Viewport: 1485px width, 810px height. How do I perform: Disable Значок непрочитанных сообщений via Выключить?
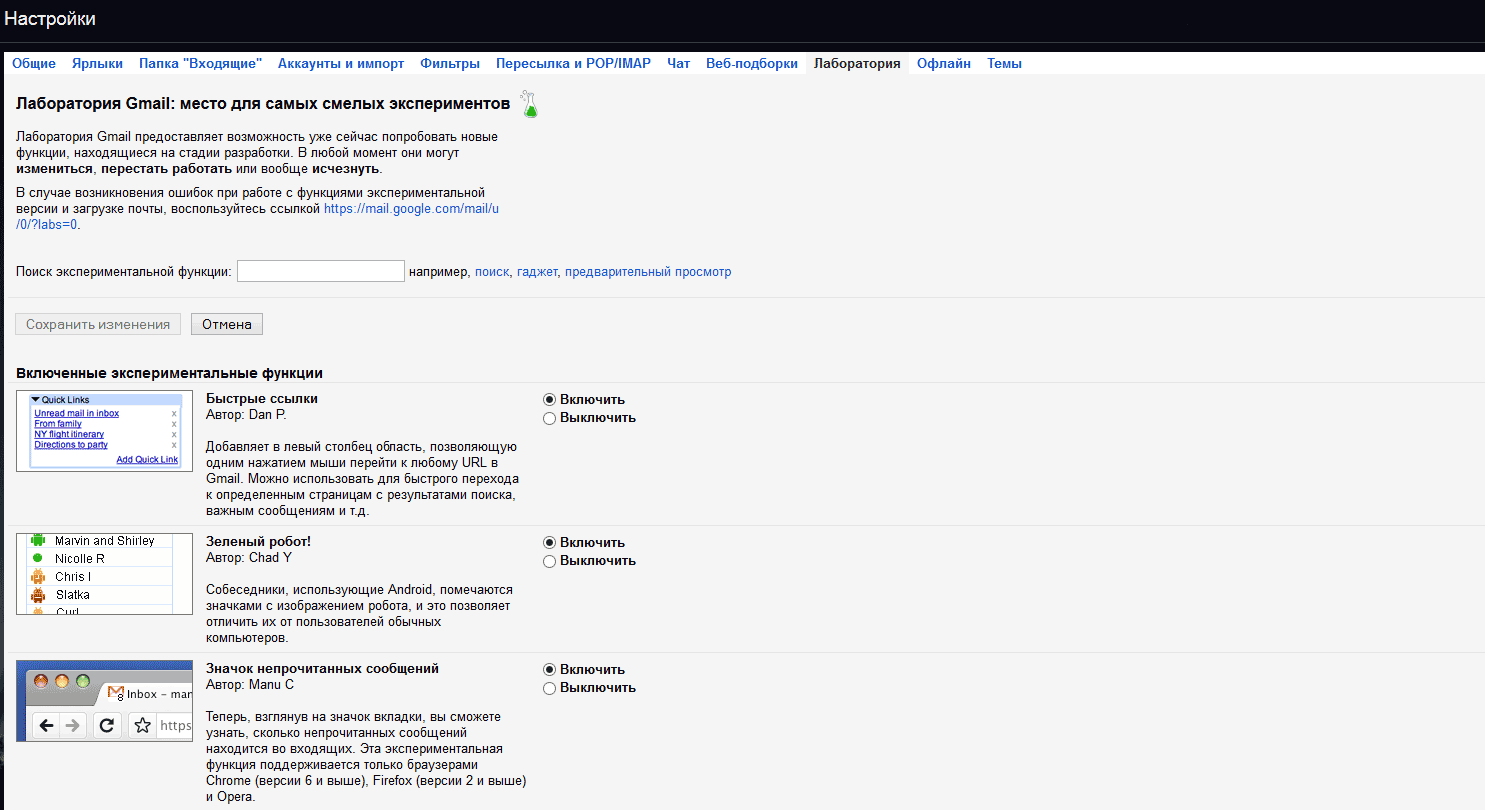[549, 688]
